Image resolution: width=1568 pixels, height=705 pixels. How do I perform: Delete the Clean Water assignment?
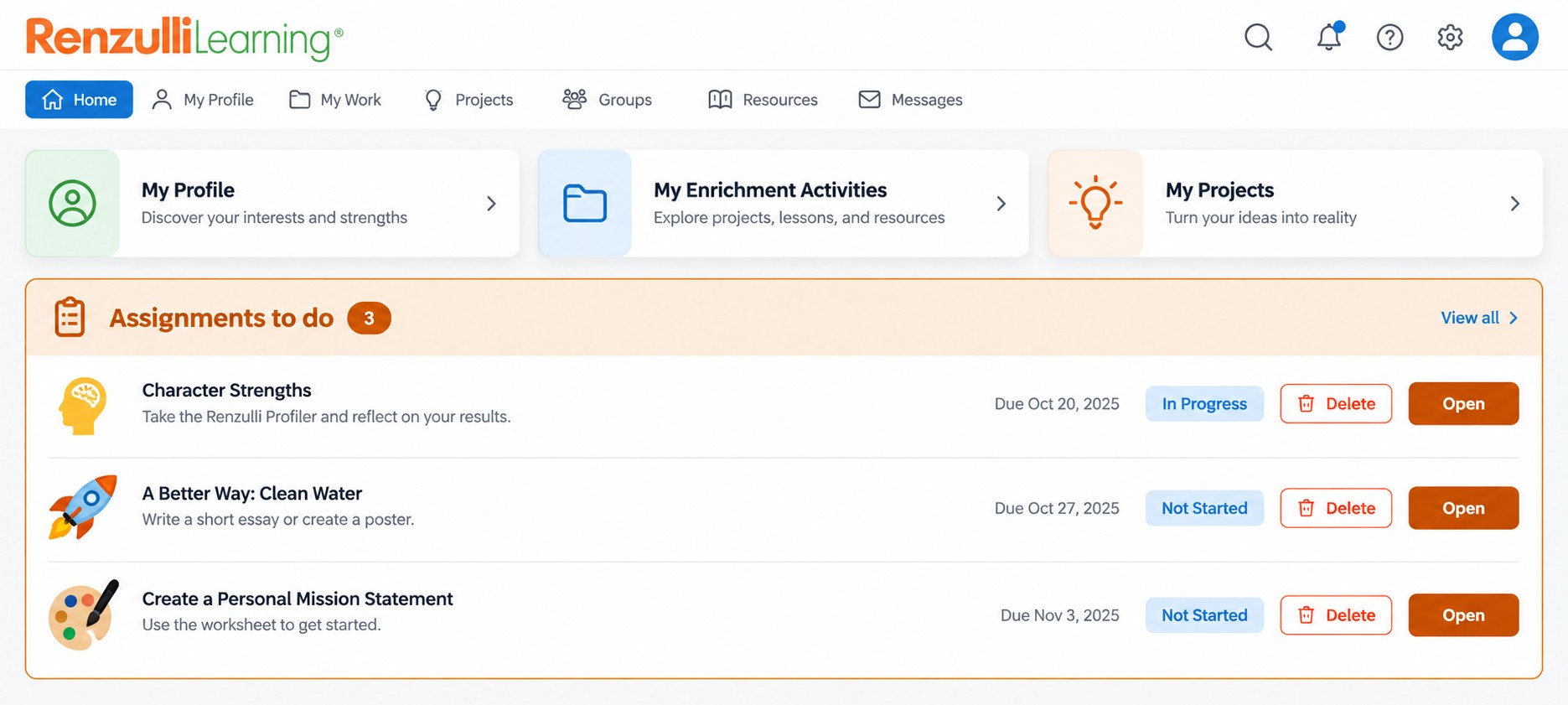point(1336,508)
